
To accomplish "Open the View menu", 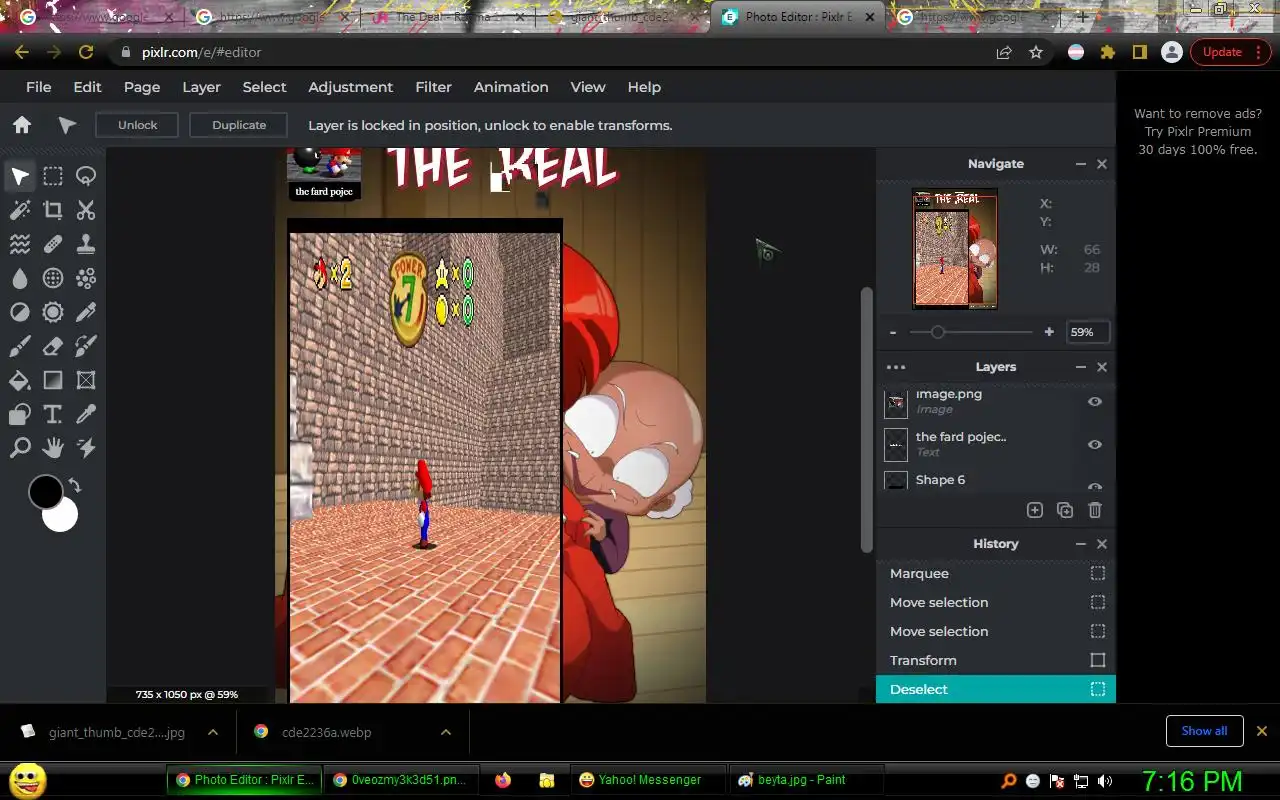I will click(x=588, y=87).
